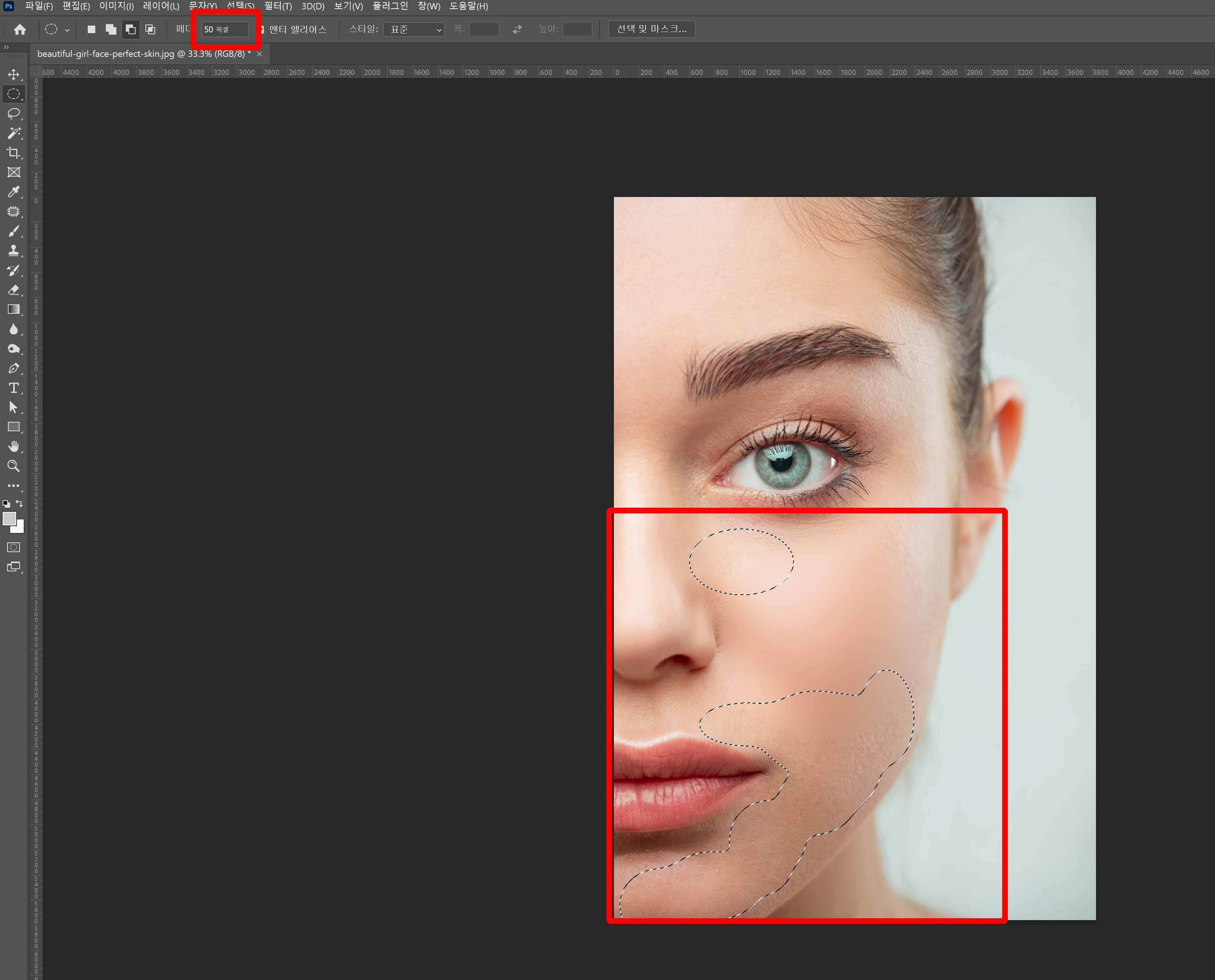Choose the Eraser tool
1215x980 pixels.
(x=14, y=290)
